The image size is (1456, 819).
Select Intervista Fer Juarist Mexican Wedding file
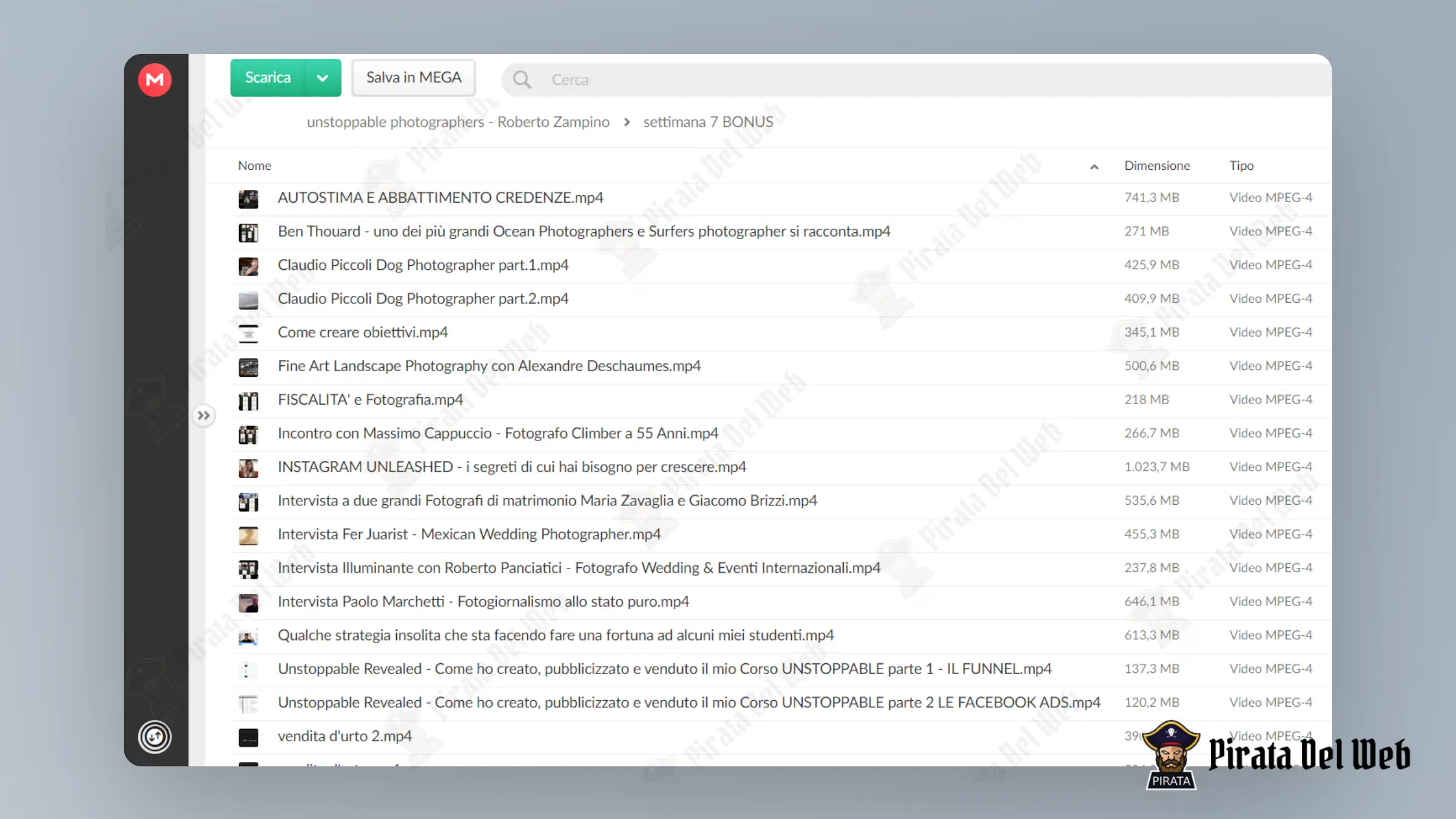[469, 534]
